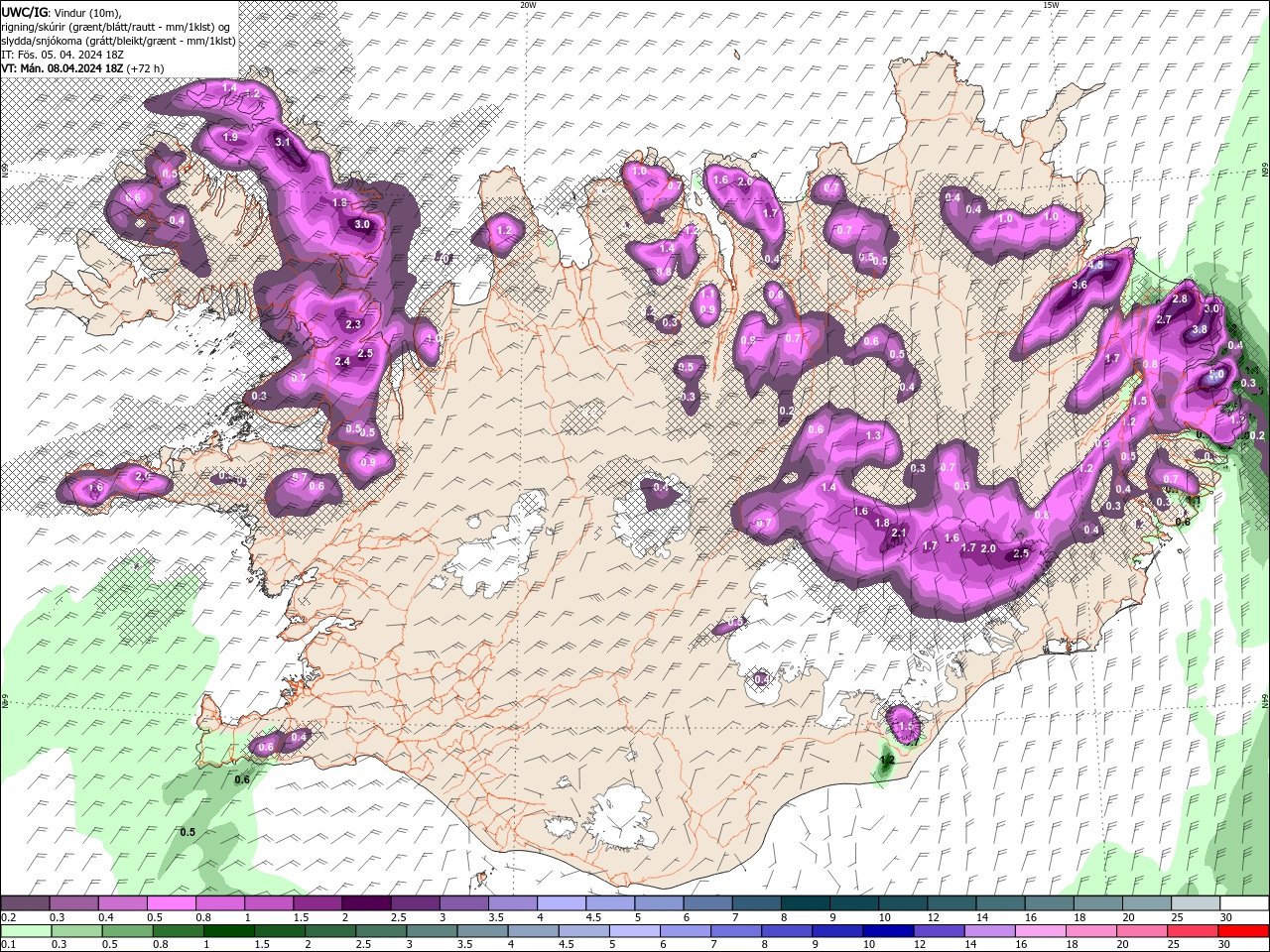1270x952 pixels.
Task: Click the 3.1 snowfall value in Westfjords
Action: [282, 142]
